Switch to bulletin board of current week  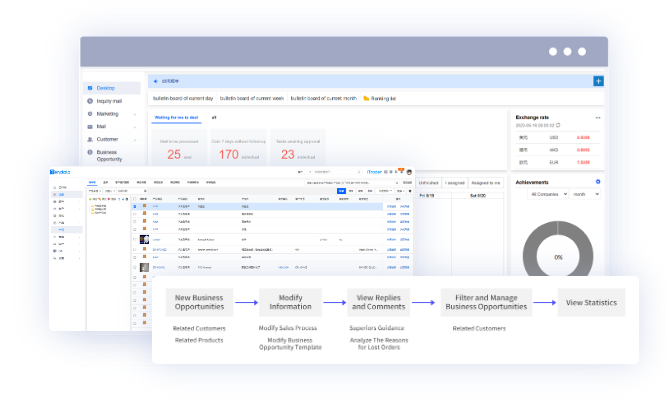(252, 98)
